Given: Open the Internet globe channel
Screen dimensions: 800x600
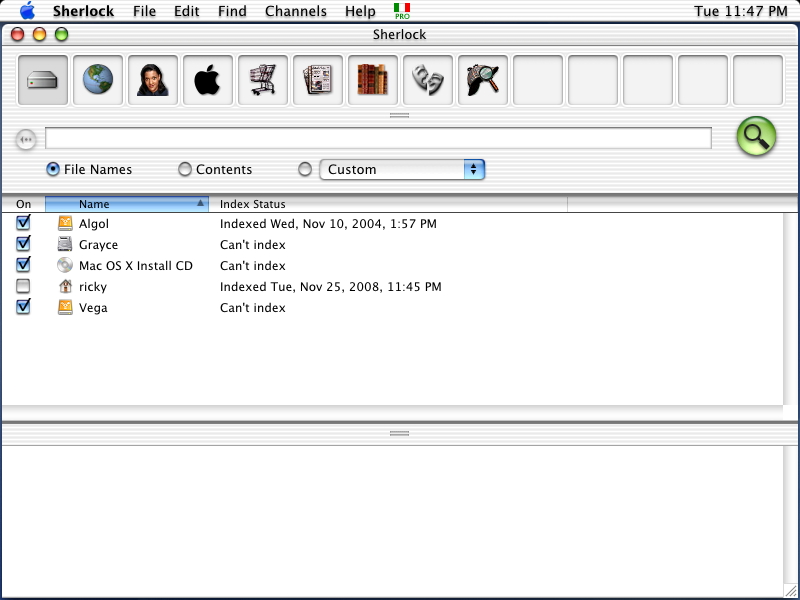Looking at the screenshot, I should [x=98, y=80].
